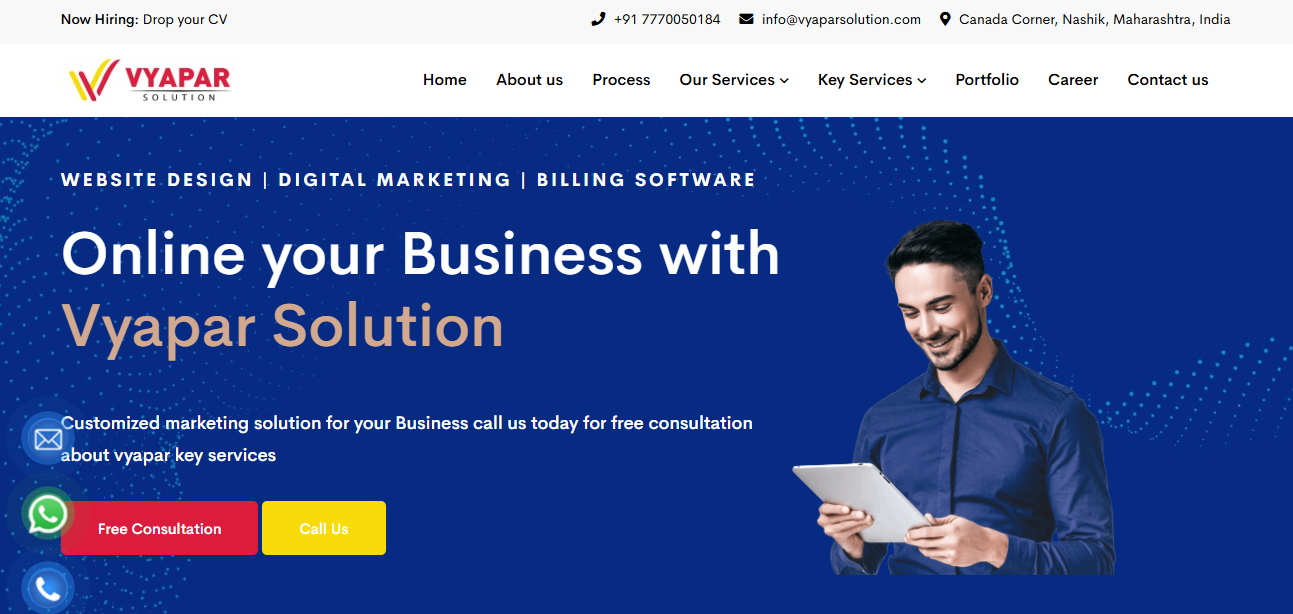Viewport: 1293px width, 614px height.
Task: Open the Process menu item
Action: pos(621,80)
